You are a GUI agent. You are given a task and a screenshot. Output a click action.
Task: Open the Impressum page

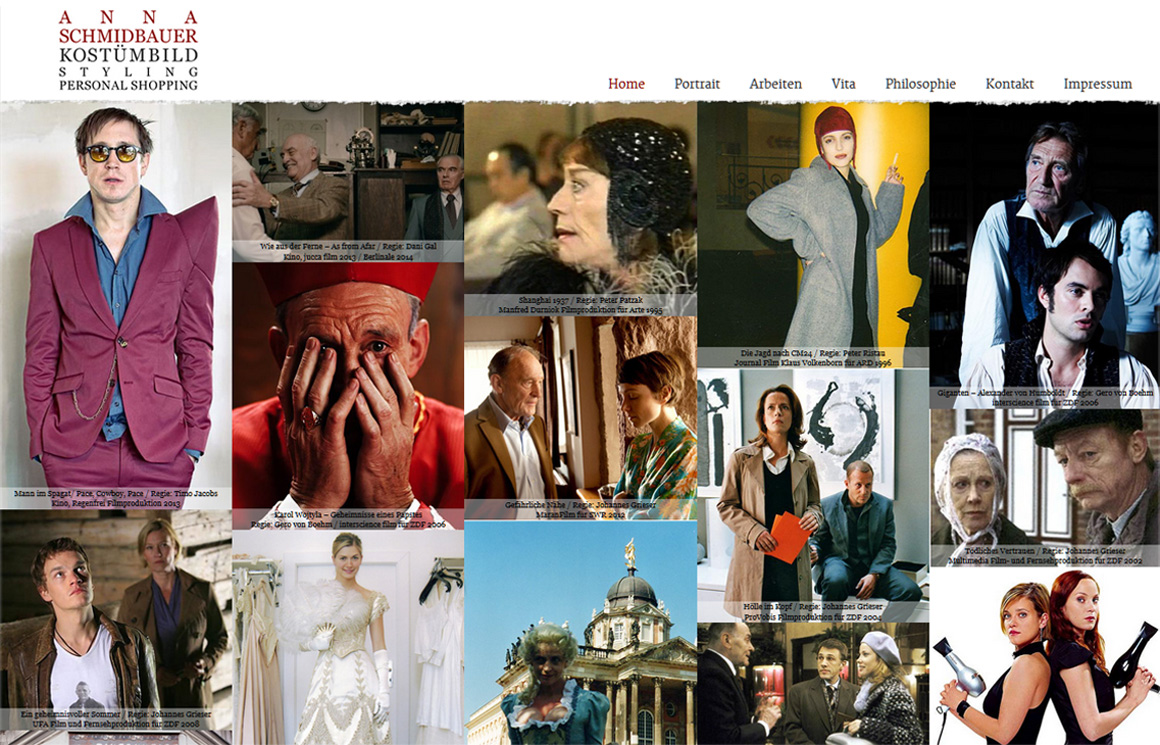(1097, 84)
